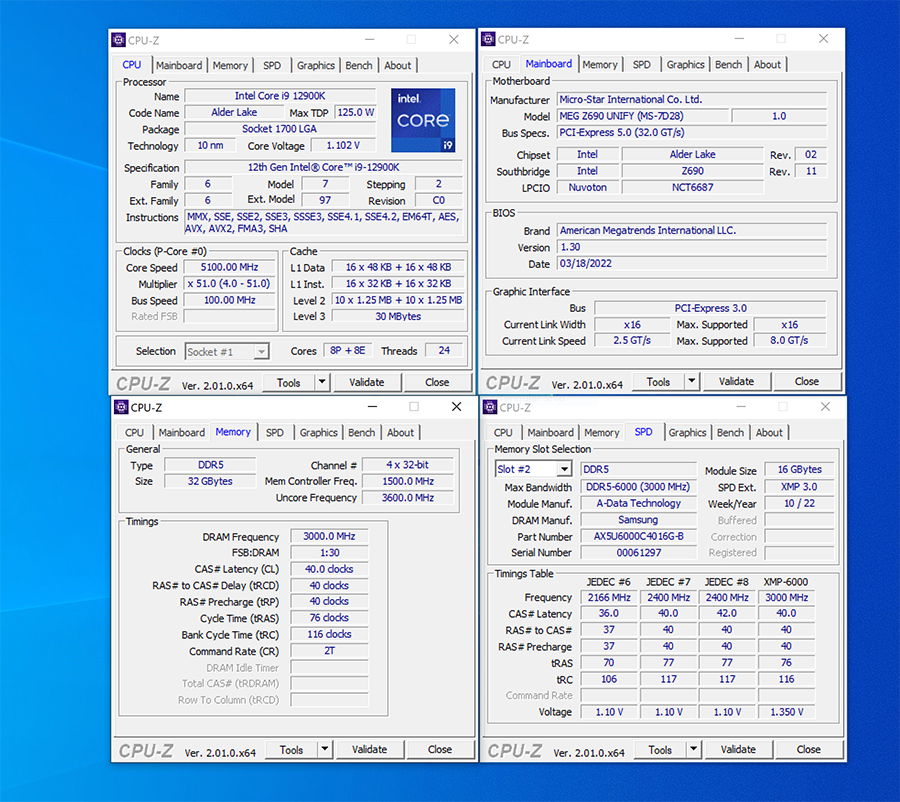Expand Tools dropdown arrow in the processor window
Viewport: 900px width, 802px height.
click(x=322, y=382)
